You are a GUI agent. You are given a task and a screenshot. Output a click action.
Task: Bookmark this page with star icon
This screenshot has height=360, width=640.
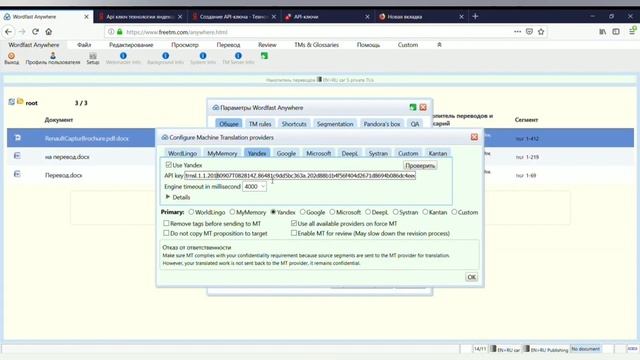pos(541,31)
